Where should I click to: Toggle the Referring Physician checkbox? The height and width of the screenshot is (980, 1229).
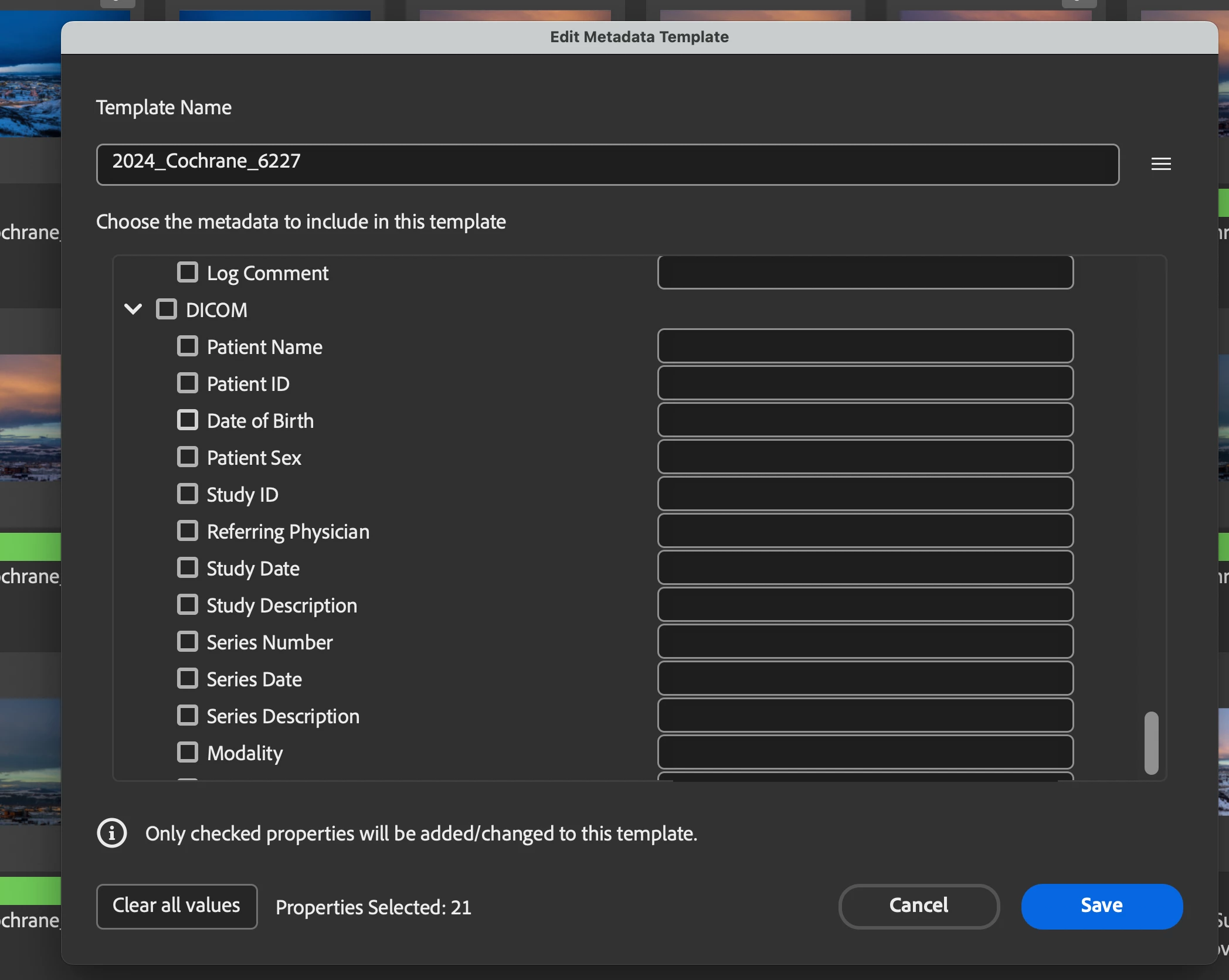pyautogui.click(x=188, y=530)
